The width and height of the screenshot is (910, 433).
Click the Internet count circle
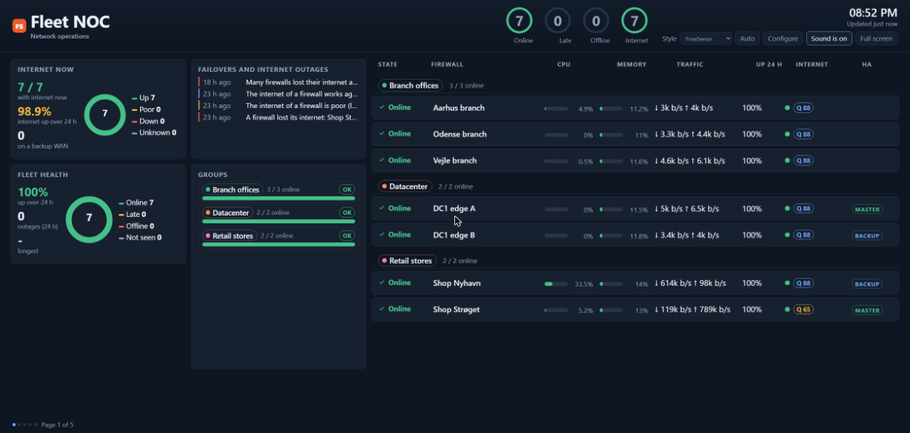634,21
